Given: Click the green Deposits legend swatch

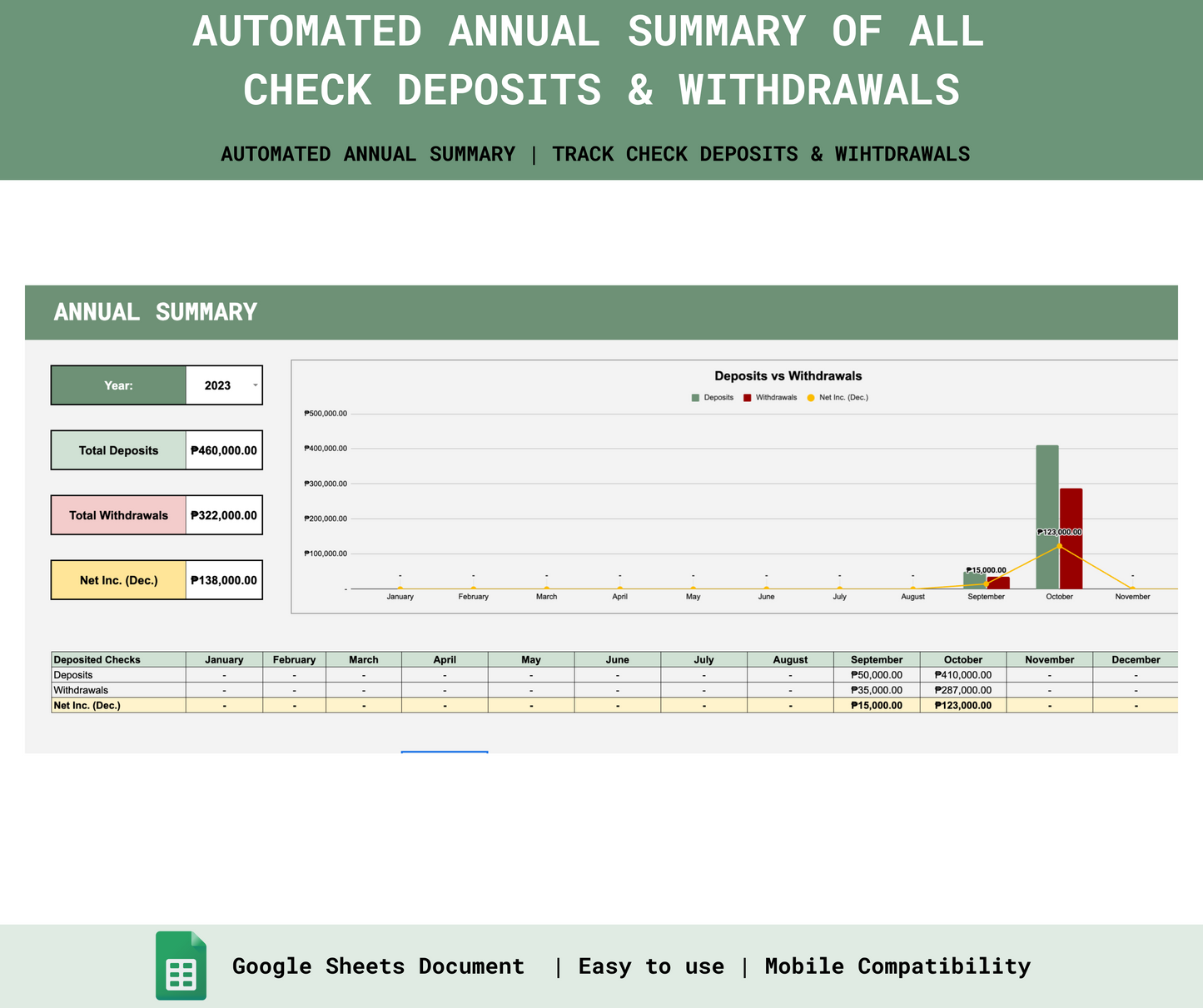Looking at the screenshot, I should point(695,398).
